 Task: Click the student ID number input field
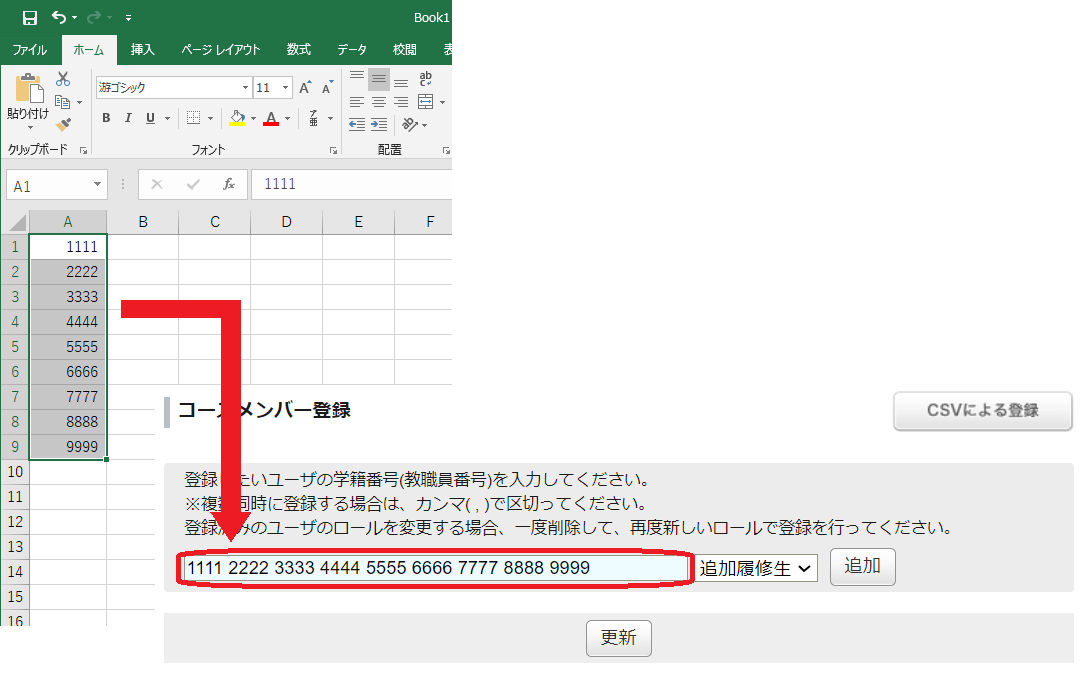(x=435, y=568)
